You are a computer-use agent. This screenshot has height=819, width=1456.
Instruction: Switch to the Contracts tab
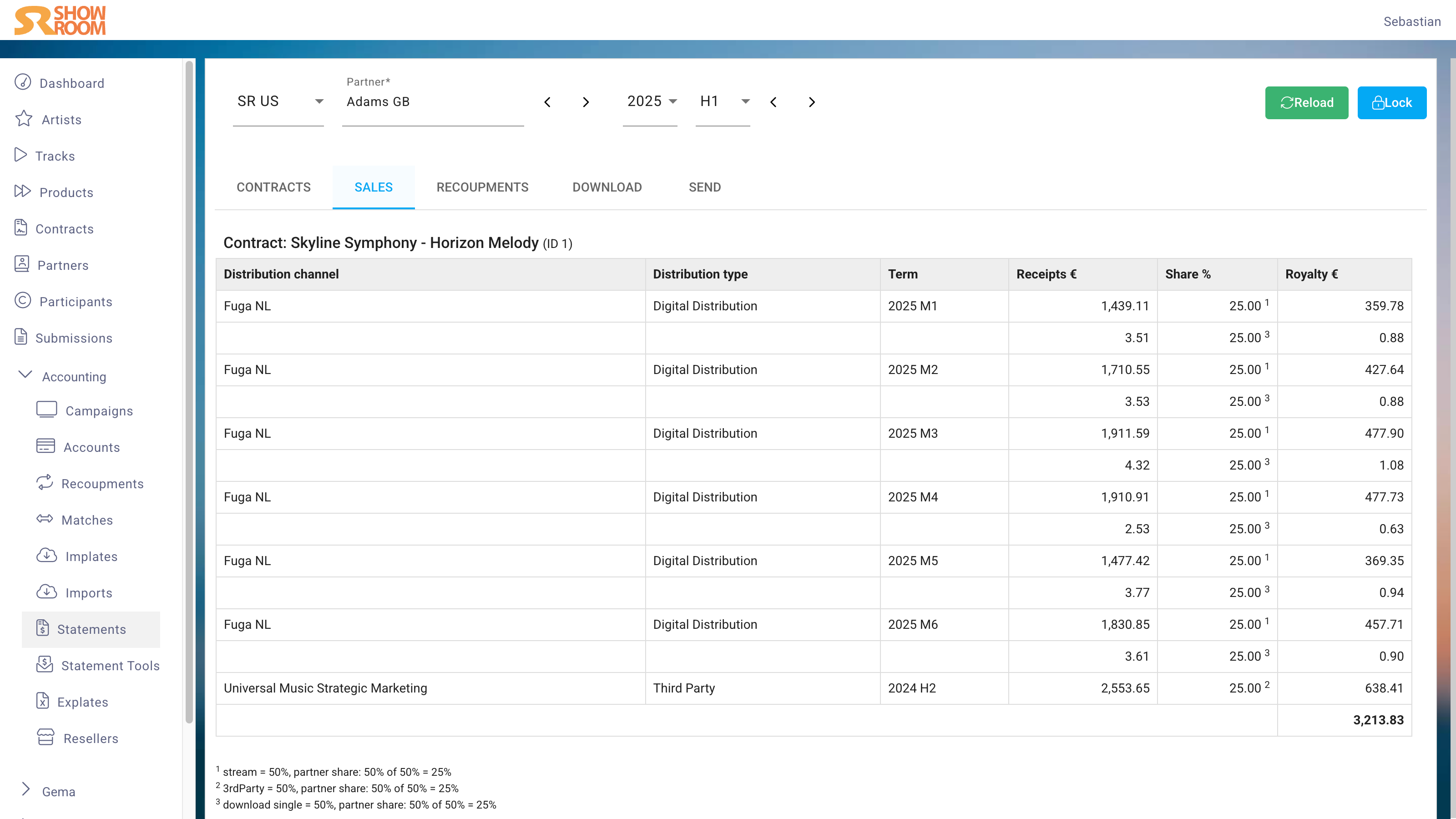[x=273, y=187]
